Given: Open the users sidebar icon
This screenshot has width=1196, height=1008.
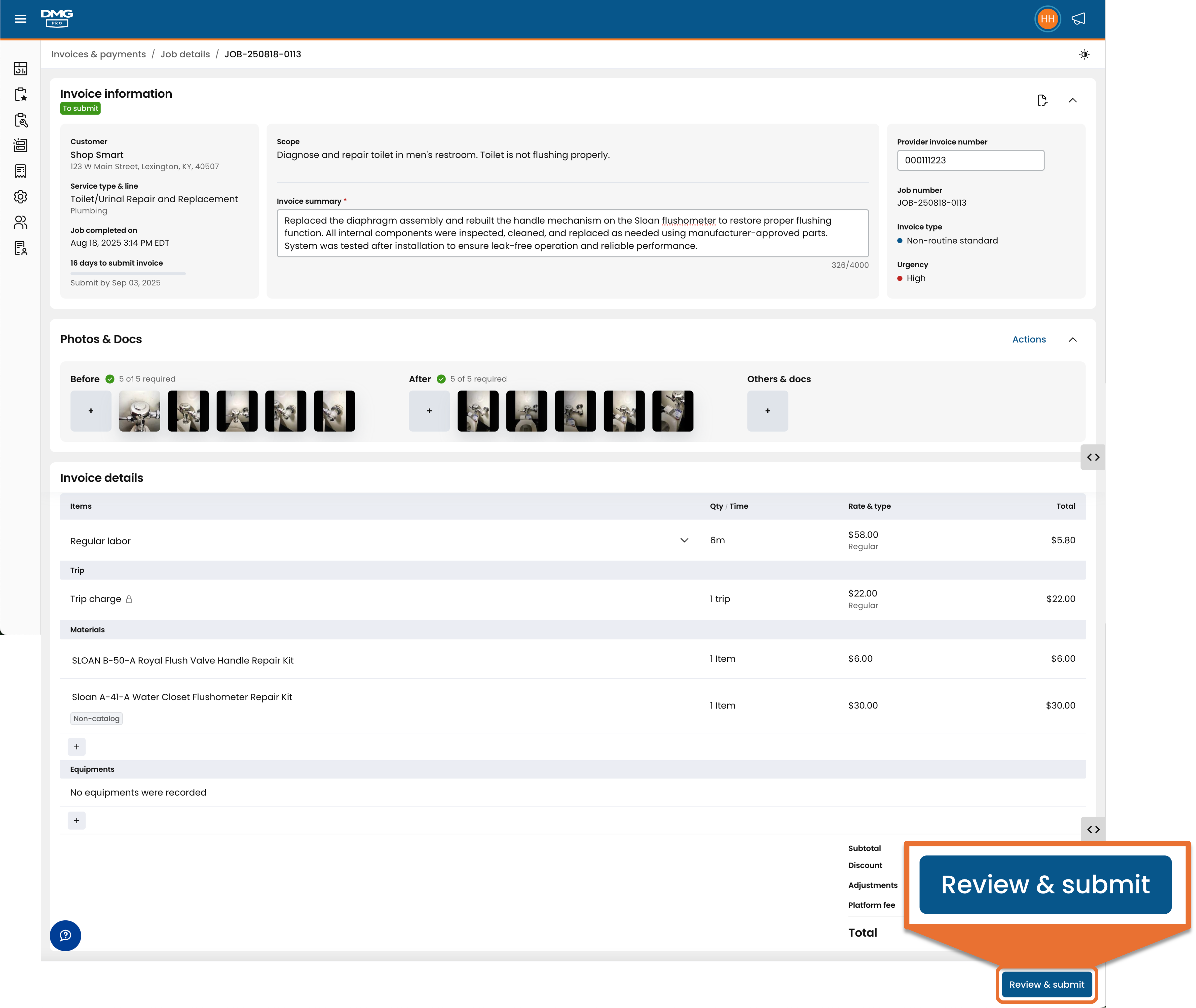Looking at the screenshot, I should click(x=21, y=222).
